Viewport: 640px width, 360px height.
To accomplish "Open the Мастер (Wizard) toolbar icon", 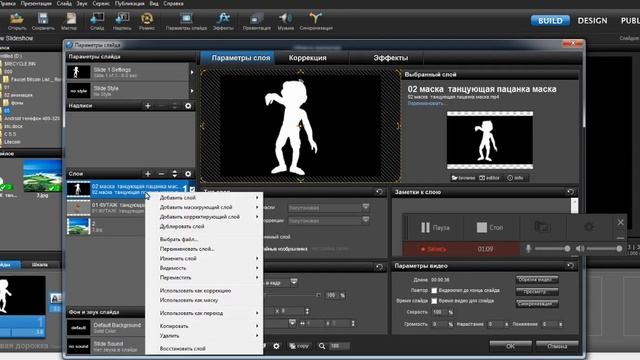I will (69, 21).
